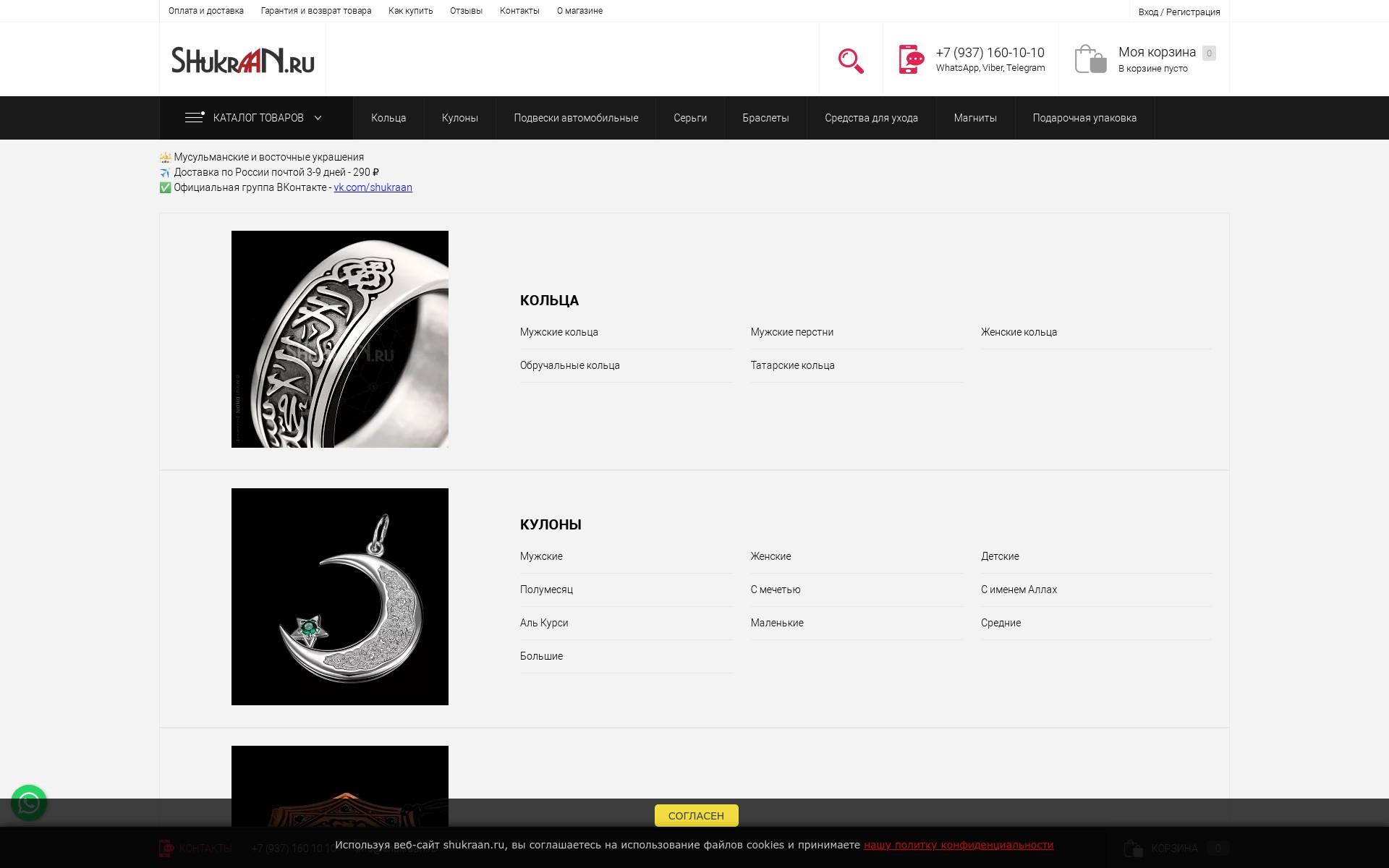Open Большие pendants subcategory
Screen dimensions: 1389x868
point(541,656)
